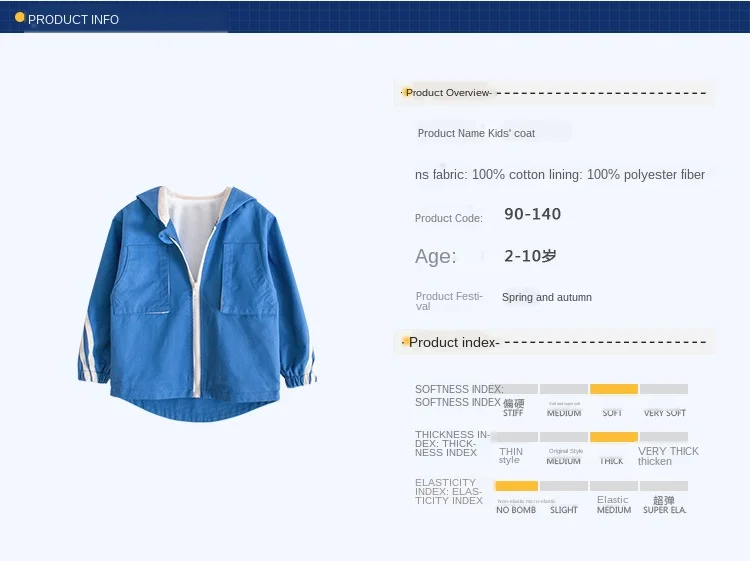Click the STIFF softness label
750x561 pixels.
[513, 413]
